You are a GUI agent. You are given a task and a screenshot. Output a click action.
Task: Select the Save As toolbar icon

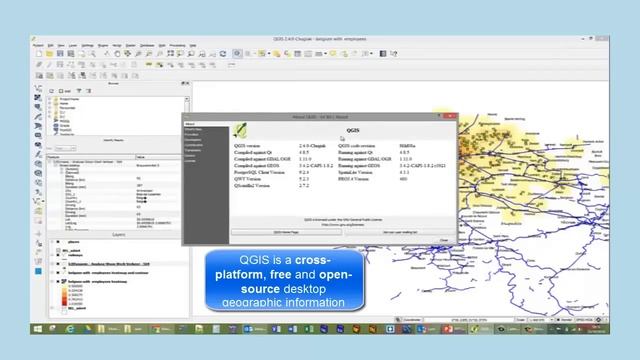[71, 54]
